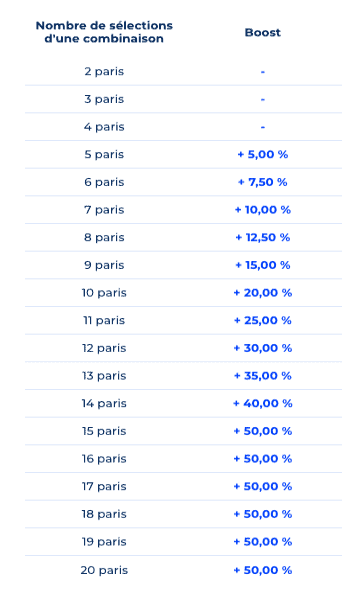Click the + 25,00 % boost value
Screen dimensions: 361x606
[x=262, y=320]
